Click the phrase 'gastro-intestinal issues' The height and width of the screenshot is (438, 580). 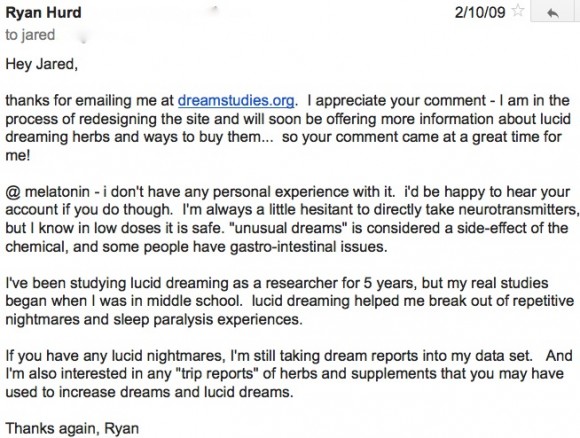click(x=308, y=246)
